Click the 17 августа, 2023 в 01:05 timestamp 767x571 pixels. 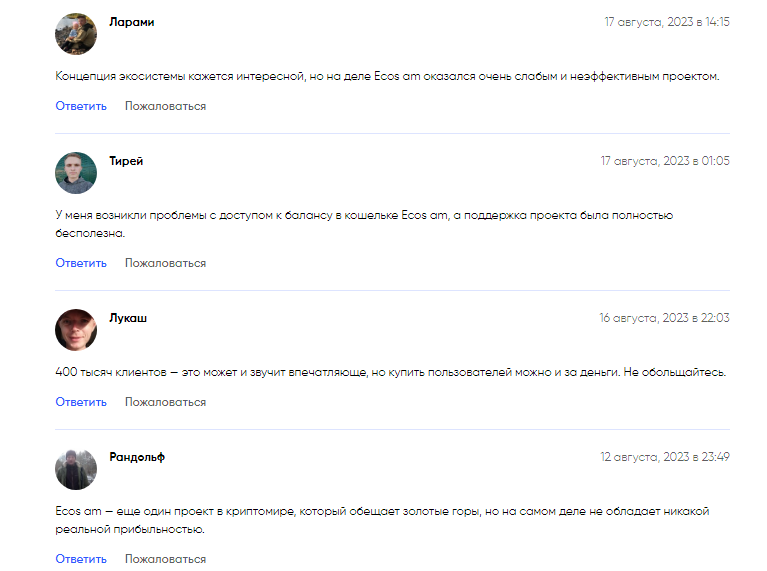(x=665, y=161)
